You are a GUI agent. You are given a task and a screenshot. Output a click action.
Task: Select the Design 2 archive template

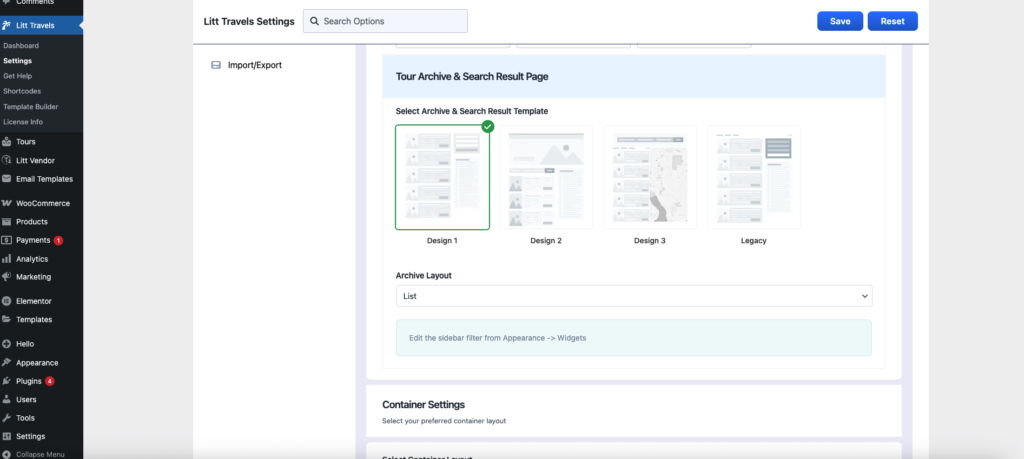pyautogui.click(x=546, y=177)
